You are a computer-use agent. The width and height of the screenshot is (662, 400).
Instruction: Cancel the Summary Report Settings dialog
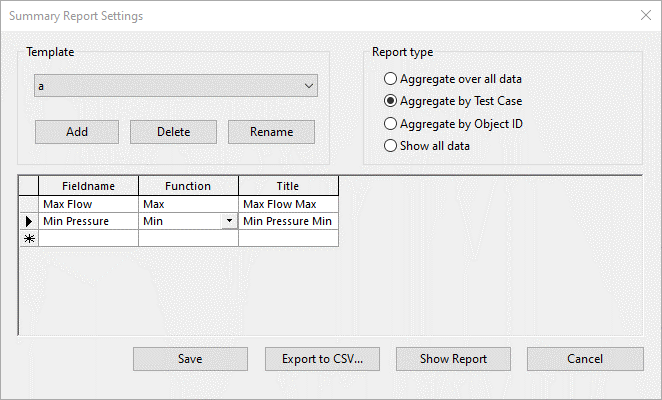coord(585,359)
